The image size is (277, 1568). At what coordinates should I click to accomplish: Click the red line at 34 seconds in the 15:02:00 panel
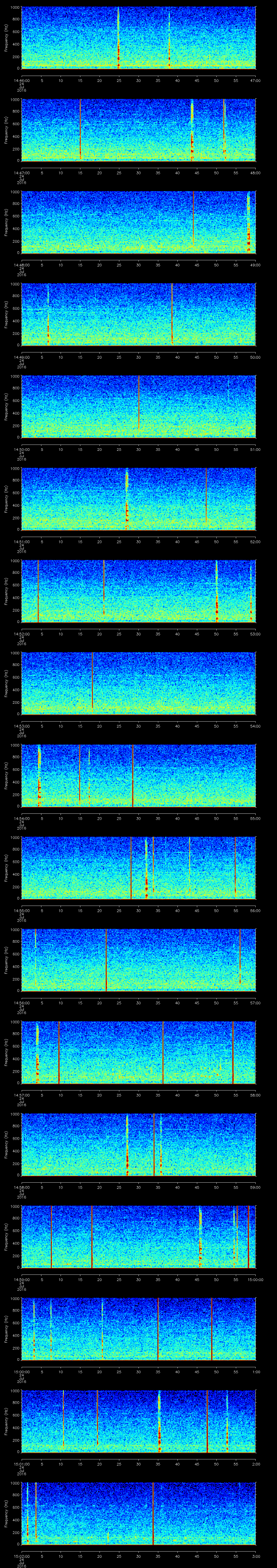coord(153,1514)
